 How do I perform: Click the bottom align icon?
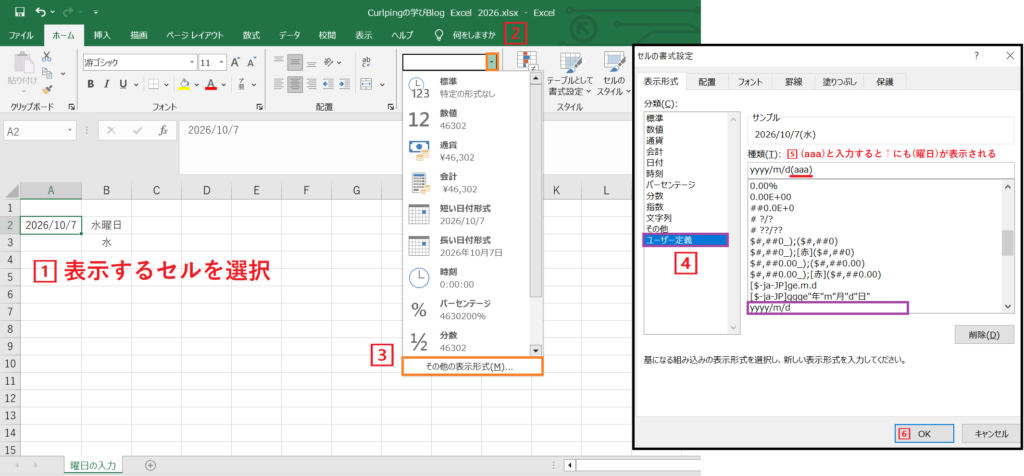coord(312,63)
